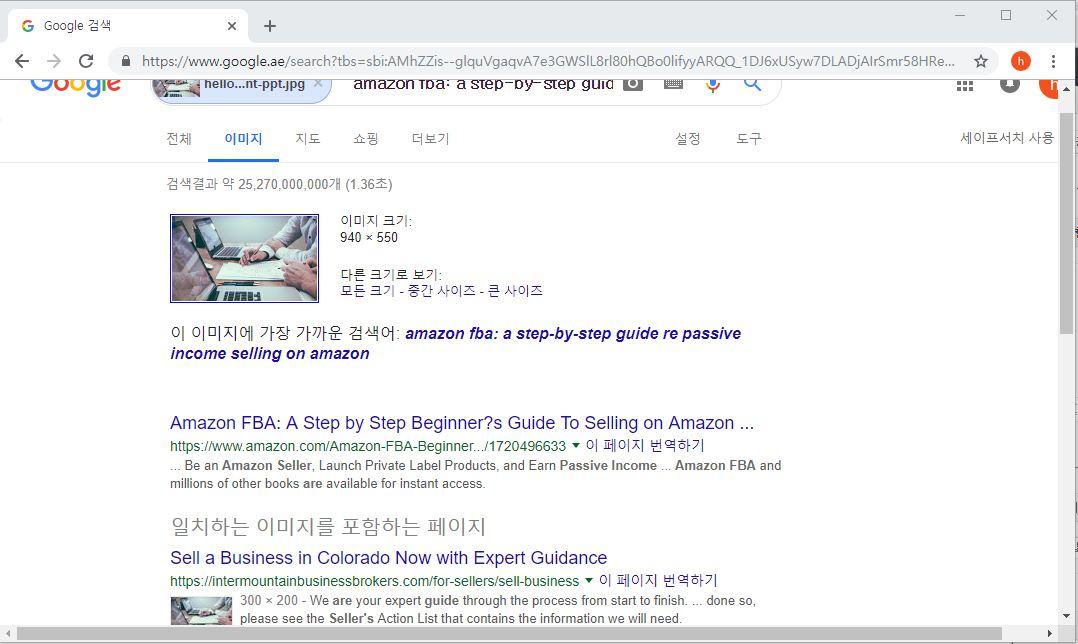The height and width of the screenshot is (644, 1078).
Task: Click the address bar URL
Action: coord(548,61)
